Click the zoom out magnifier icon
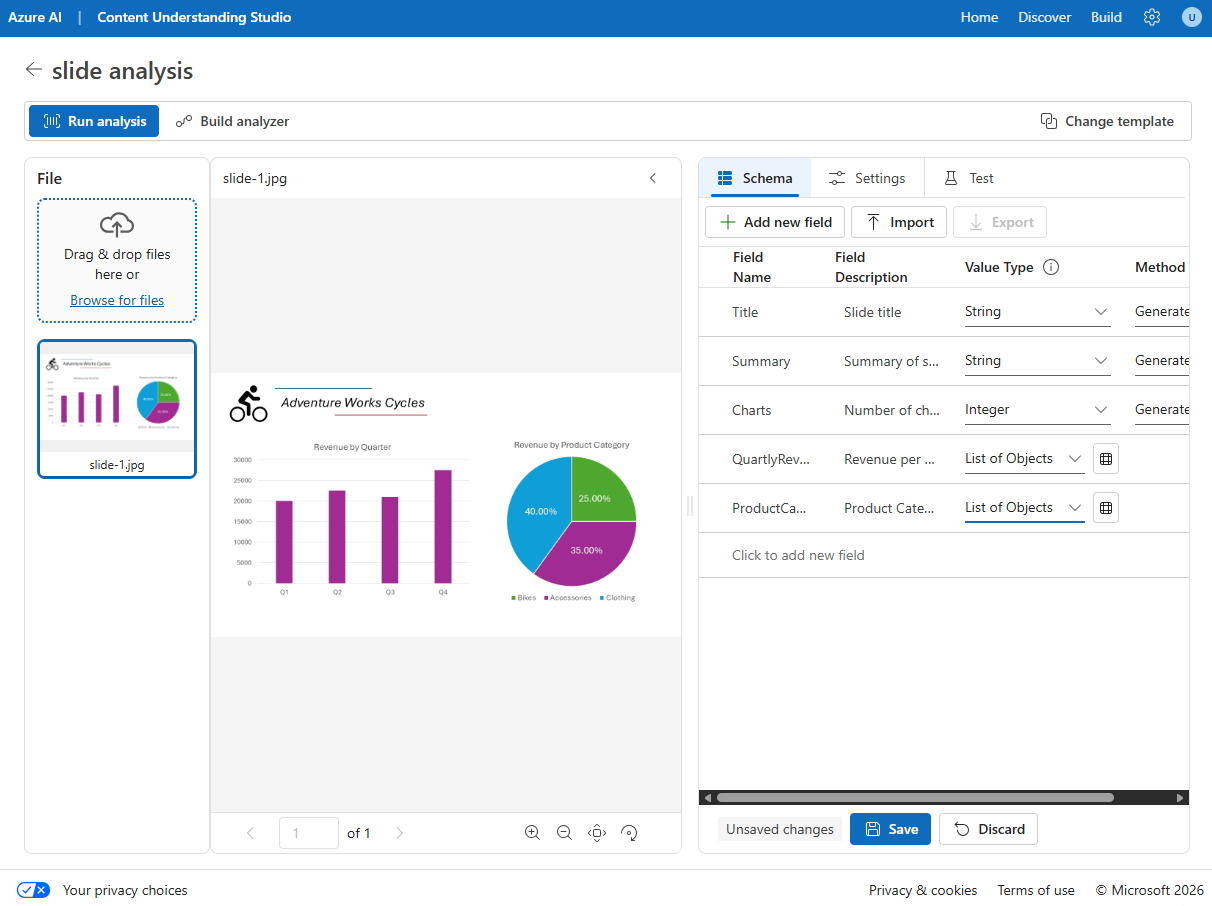The image size is (1212, 906). [x=564, y=832]
